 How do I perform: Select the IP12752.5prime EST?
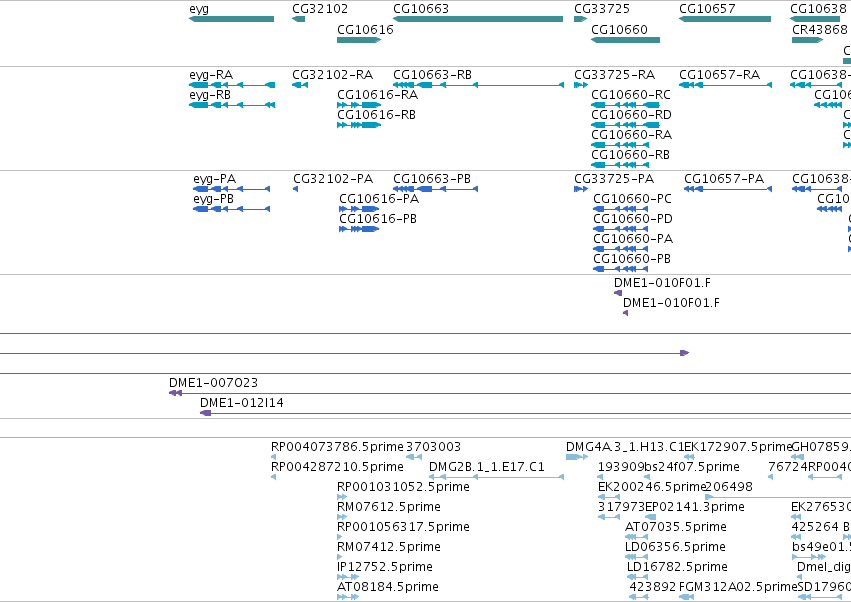(x=348, y=577)
